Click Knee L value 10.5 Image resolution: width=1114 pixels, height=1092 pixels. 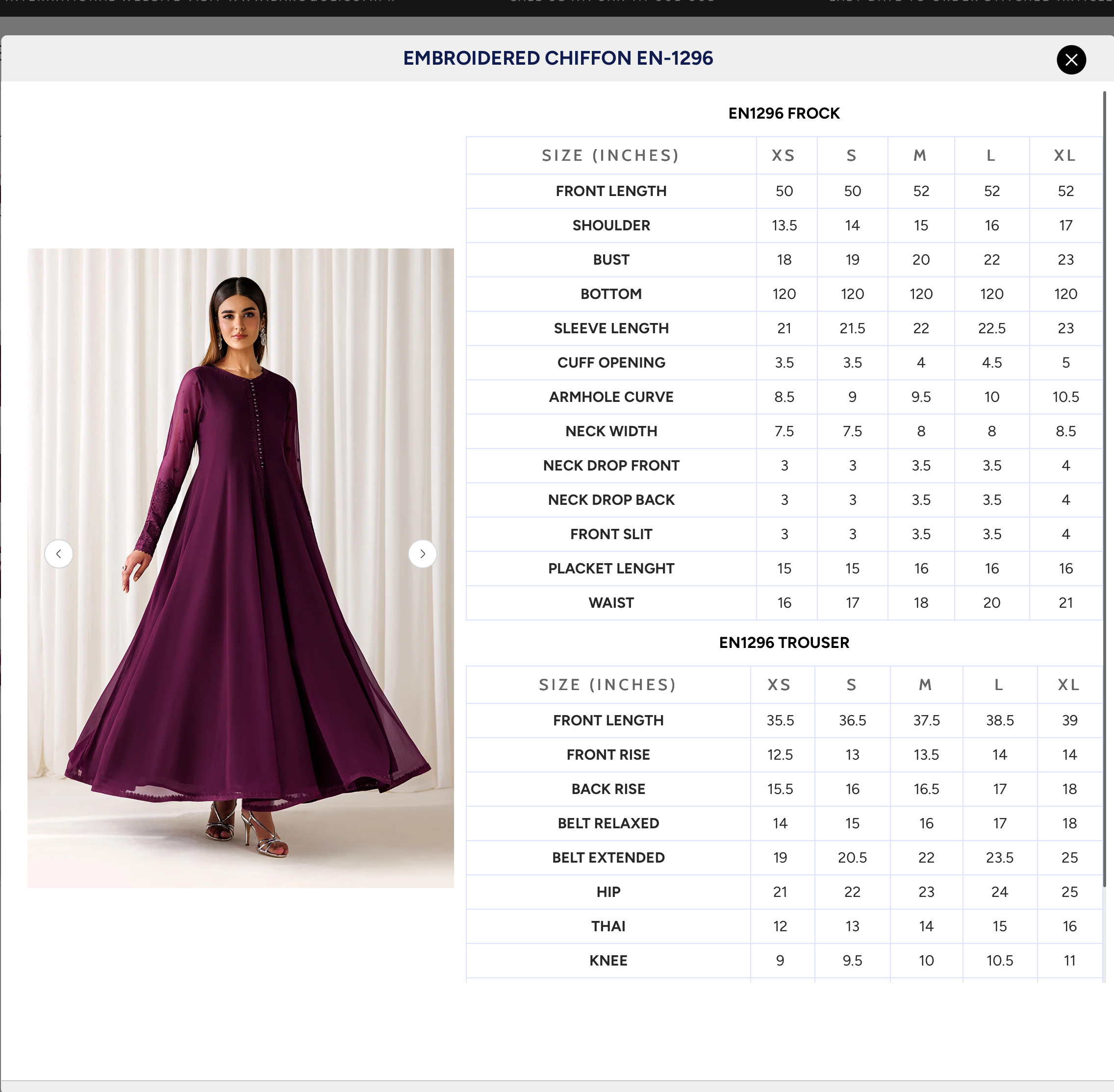coord(1000,961)
